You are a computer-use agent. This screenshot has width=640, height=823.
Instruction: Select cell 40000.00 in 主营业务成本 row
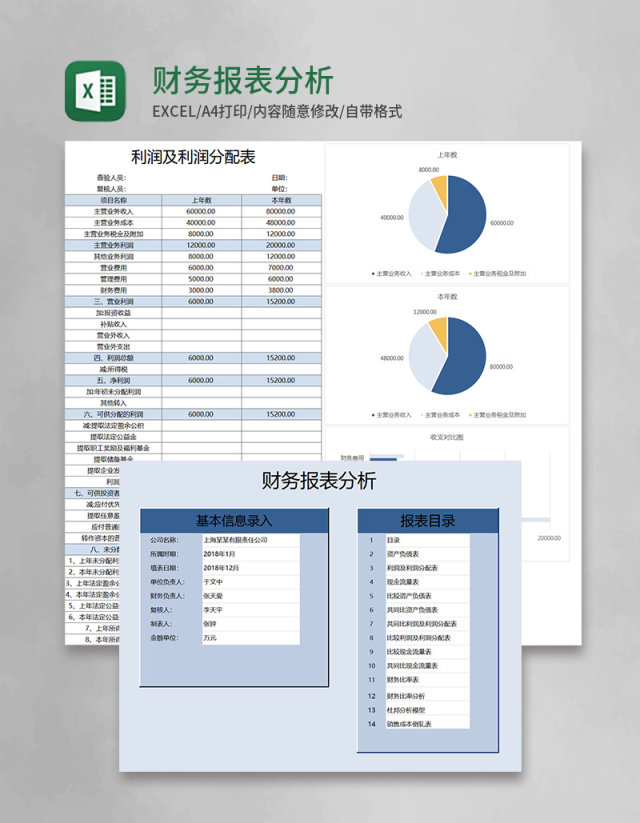202,223
